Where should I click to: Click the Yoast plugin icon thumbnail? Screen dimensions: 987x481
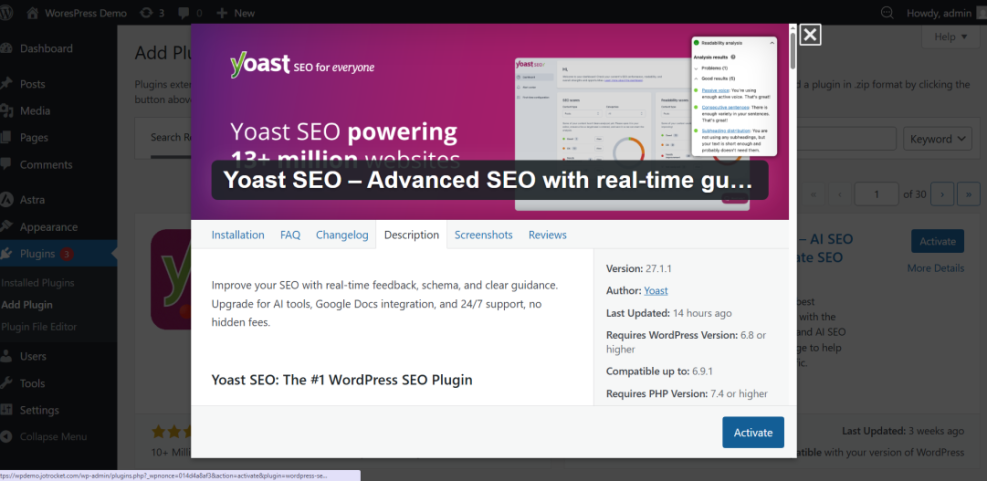coord(171,280)
